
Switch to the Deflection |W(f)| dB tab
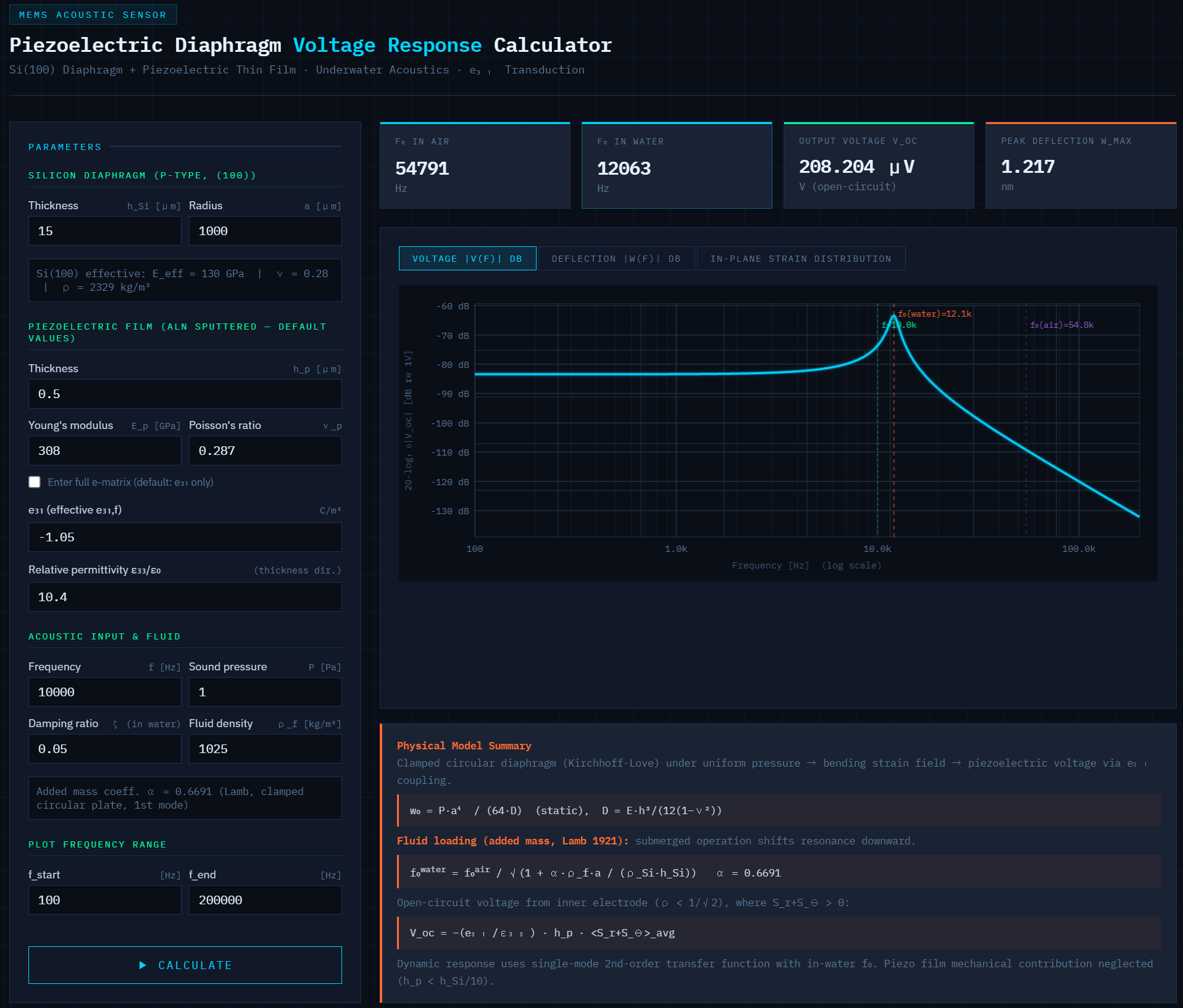[x=616, y=258]
